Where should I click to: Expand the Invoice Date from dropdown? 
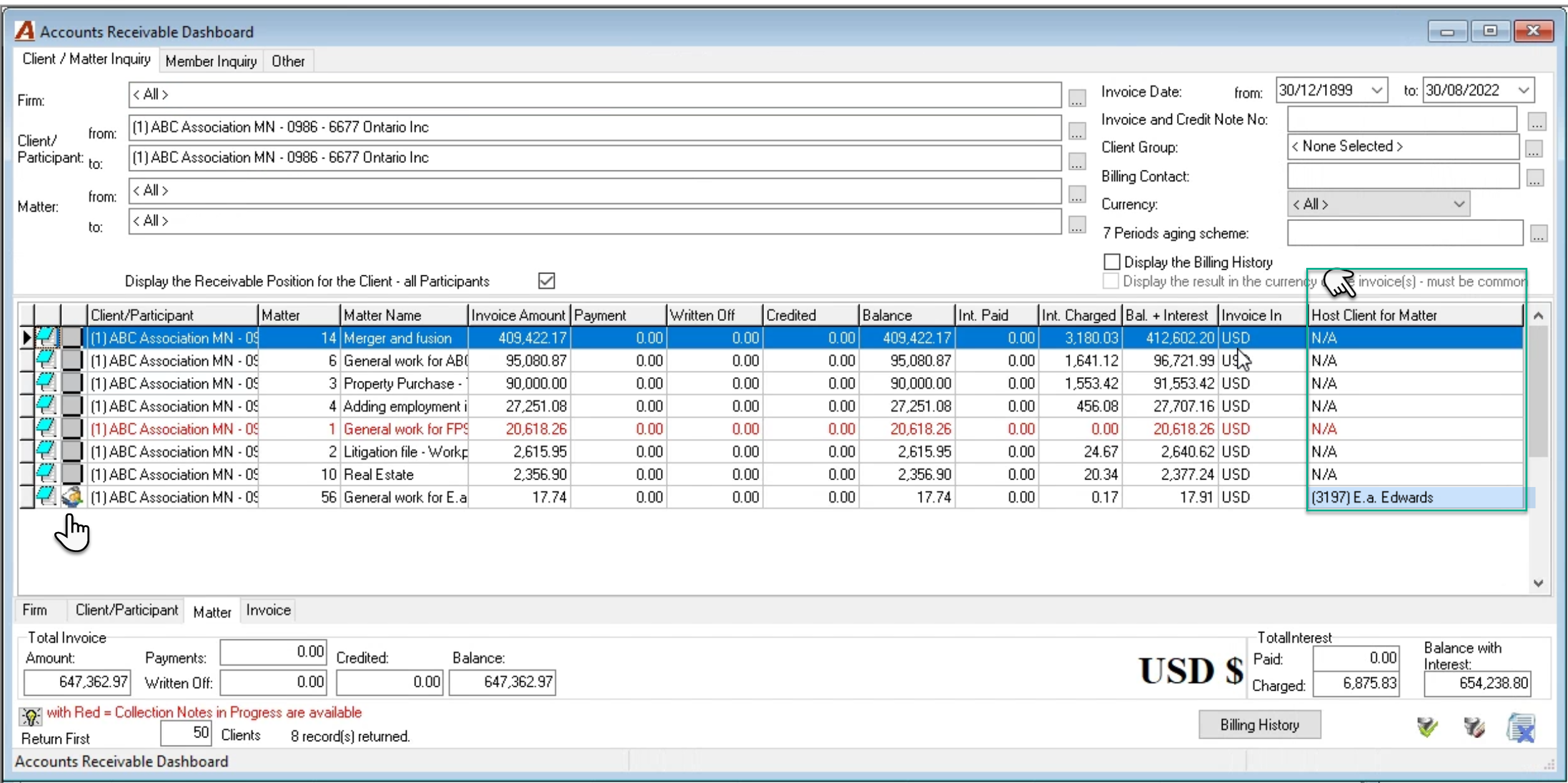tap(1377, 91)
